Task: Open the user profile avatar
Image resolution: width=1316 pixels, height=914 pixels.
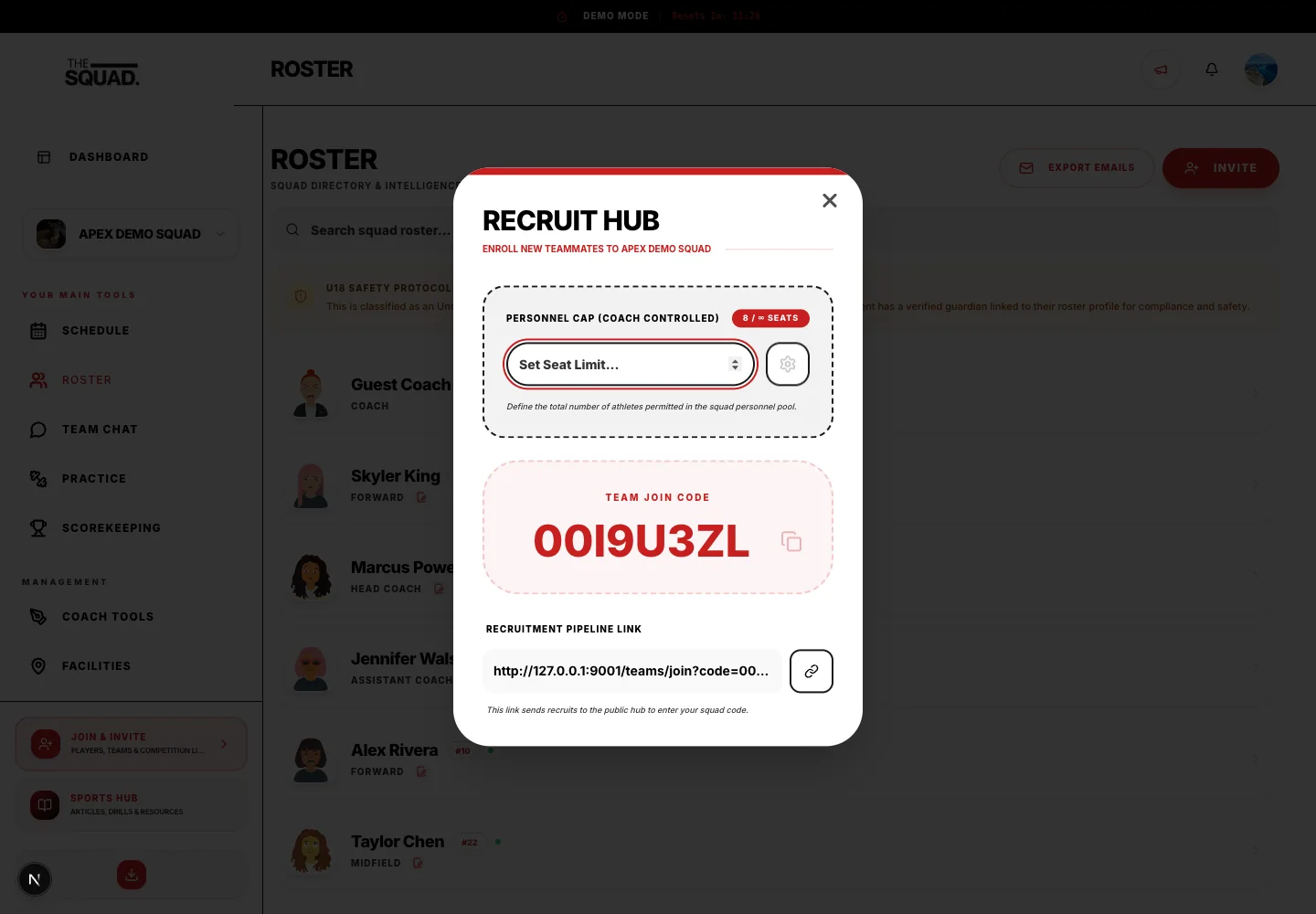Action: [x=1261, y=69]
